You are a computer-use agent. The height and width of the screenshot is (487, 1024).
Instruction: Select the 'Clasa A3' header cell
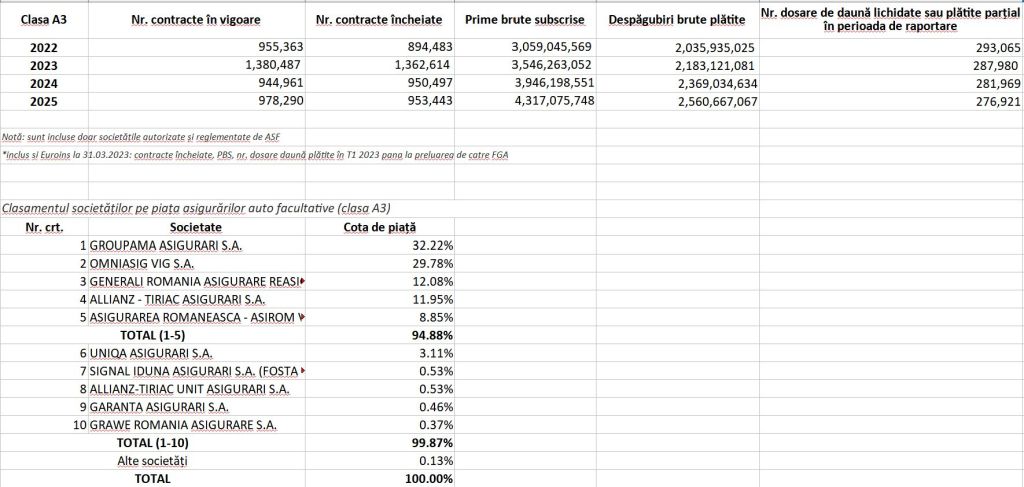pyautogui.click(x=43, y=20)
